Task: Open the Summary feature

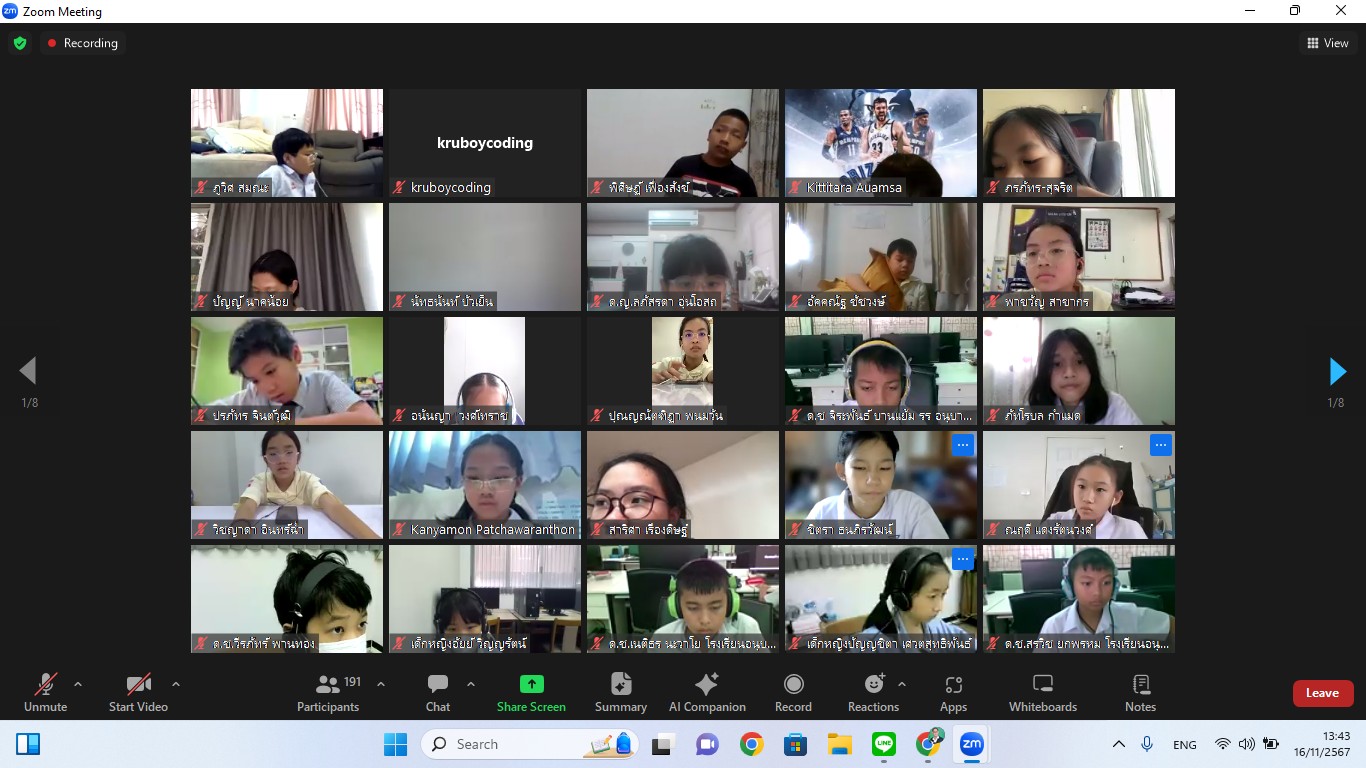Action: point(620,692)
